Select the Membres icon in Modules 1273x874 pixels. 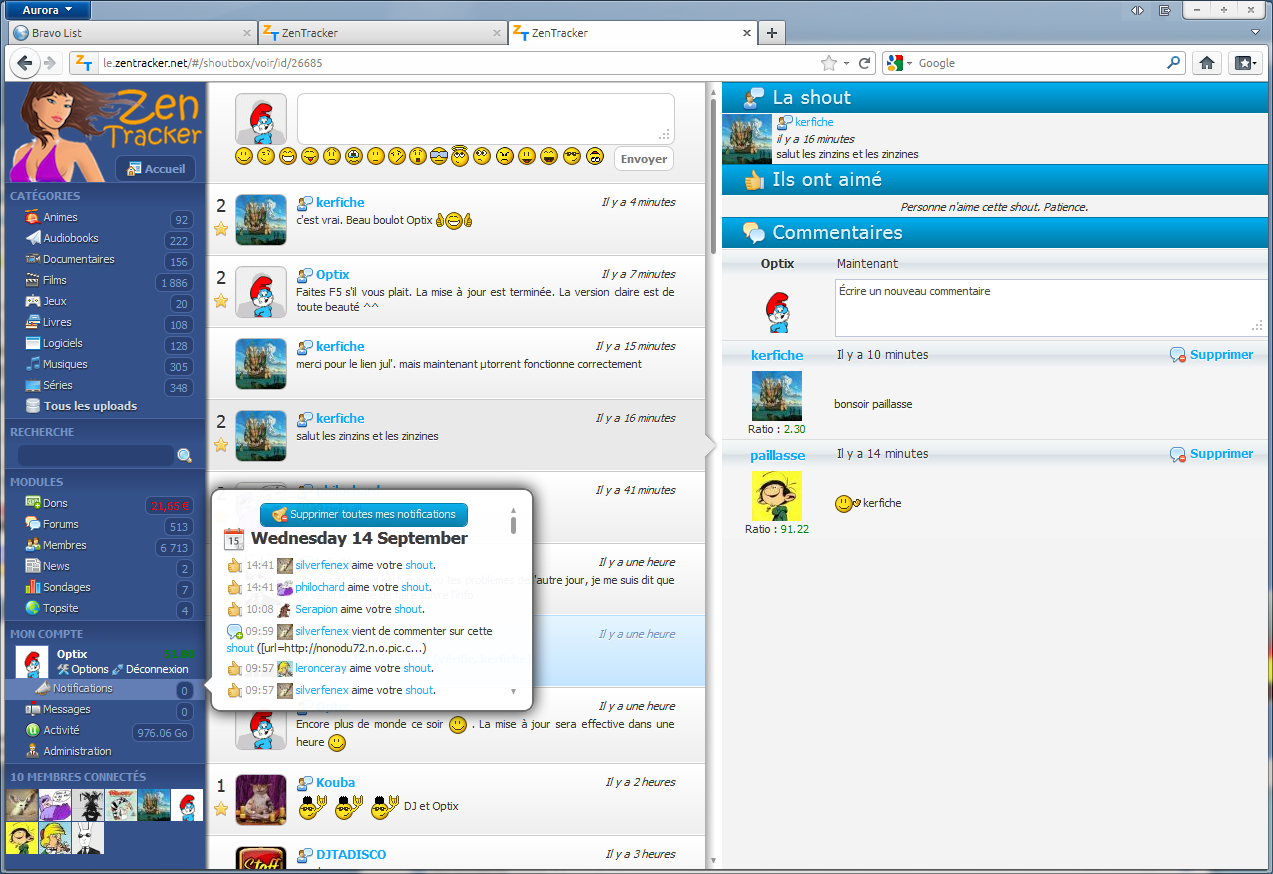[x=32, y=545]
